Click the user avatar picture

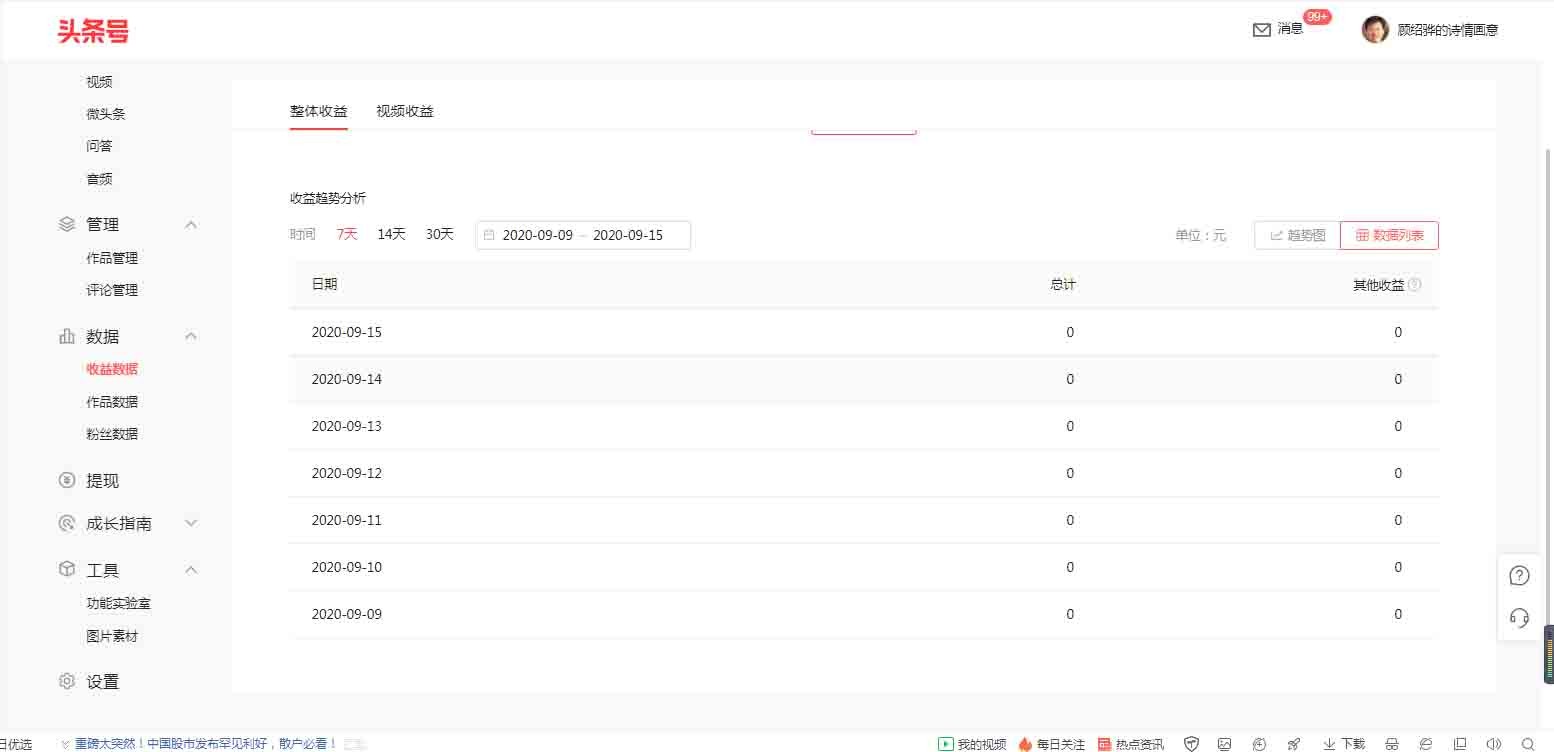(x=1376, y=30)
